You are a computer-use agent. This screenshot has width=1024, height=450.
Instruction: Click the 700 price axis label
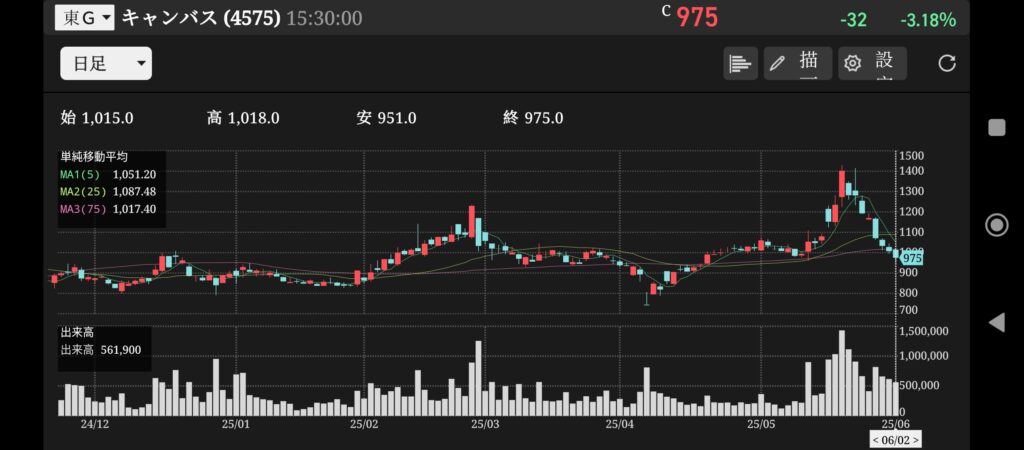pos(909,310)
